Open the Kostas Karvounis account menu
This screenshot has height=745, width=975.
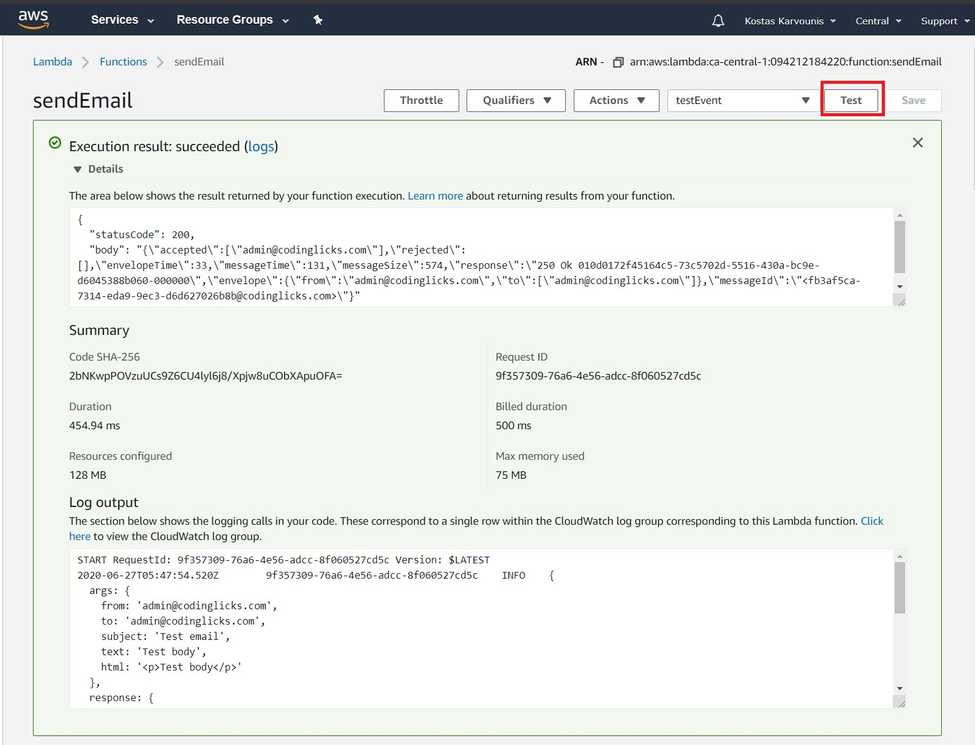pyautogui.click(x=790, y=21)
